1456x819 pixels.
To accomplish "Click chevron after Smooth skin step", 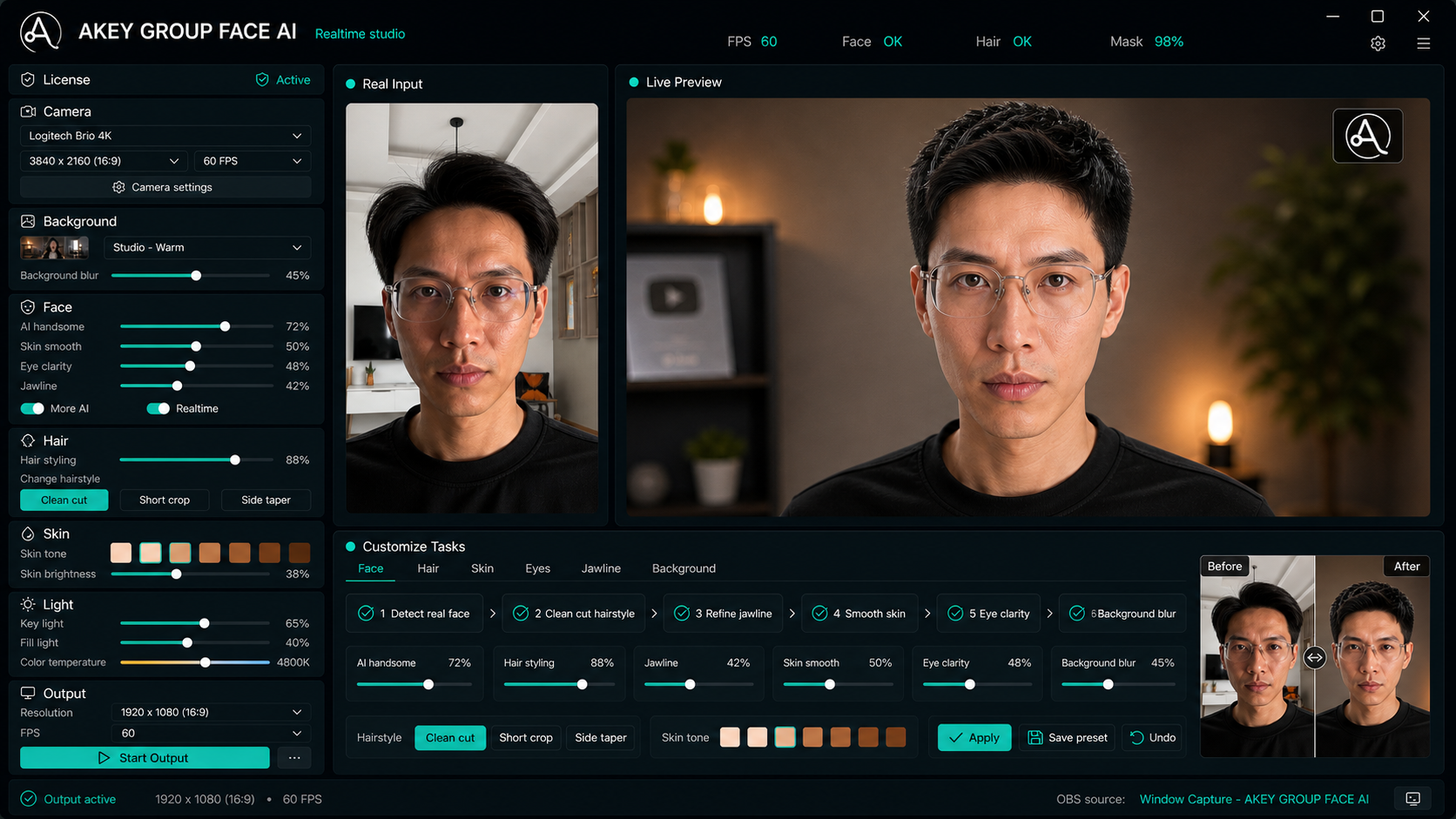I will (x=927, y=614).
